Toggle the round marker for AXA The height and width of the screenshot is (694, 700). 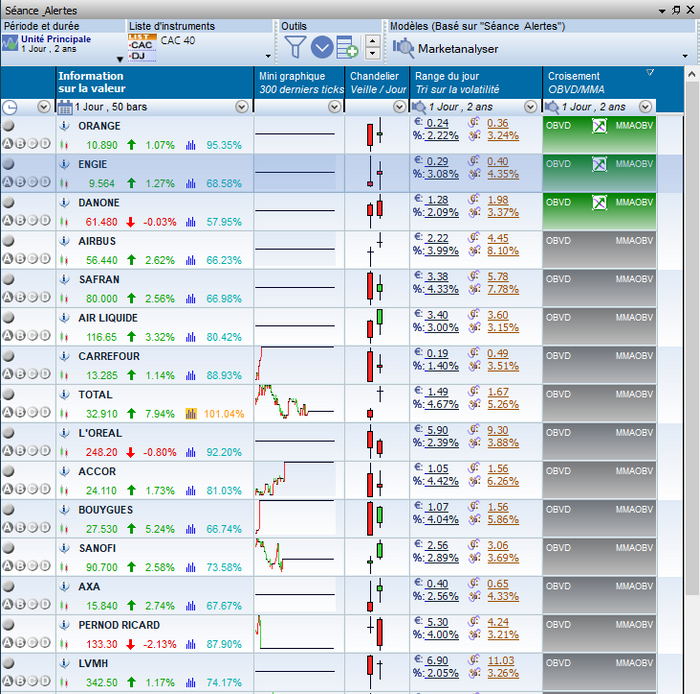tap(8, 586)
